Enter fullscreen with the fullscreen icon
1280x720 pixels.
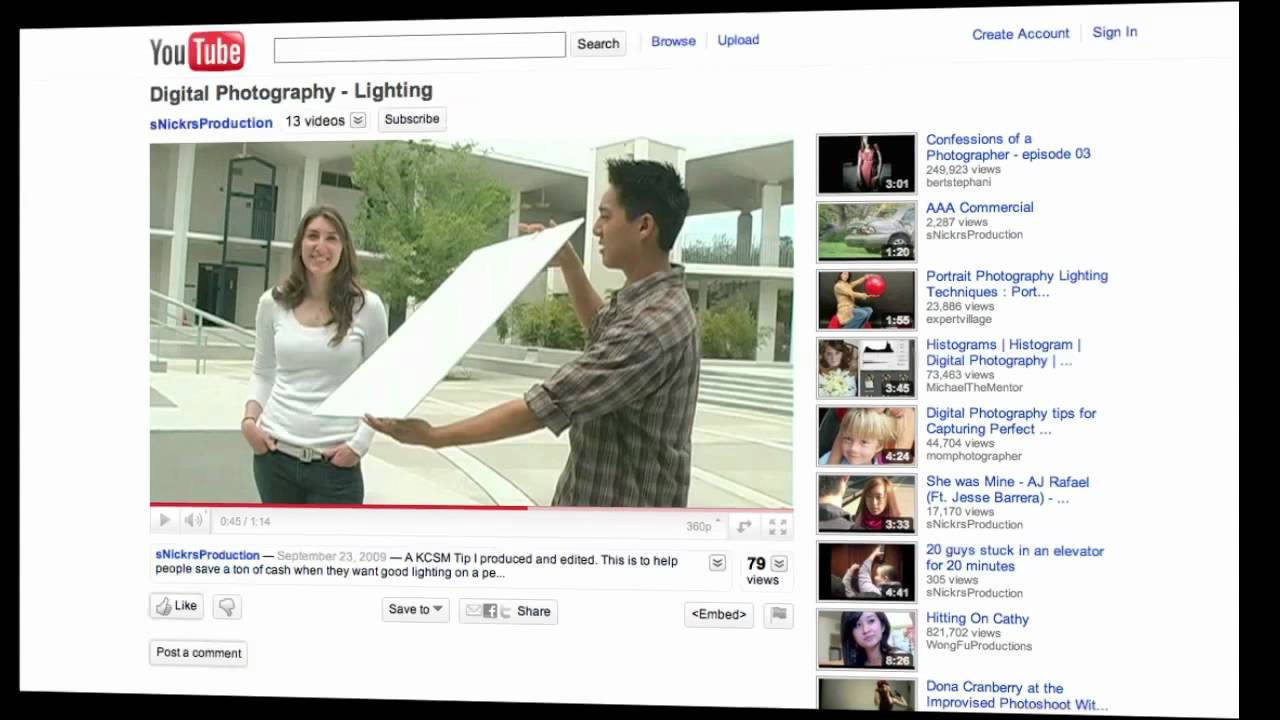point(778,527)
